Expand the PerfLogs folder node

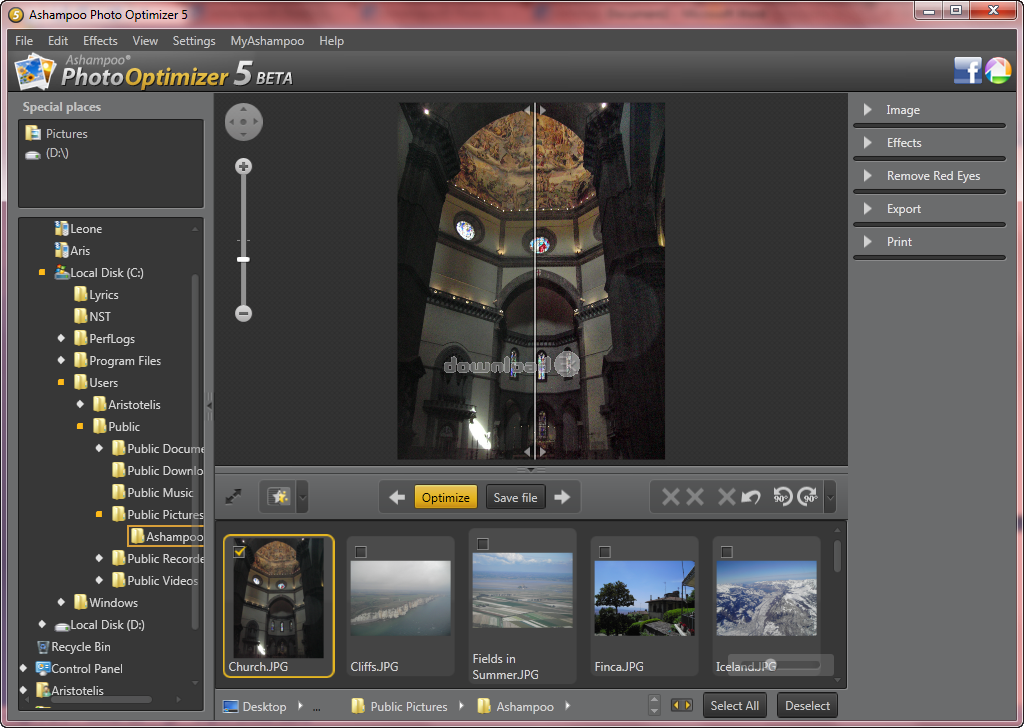pos(61,338)
